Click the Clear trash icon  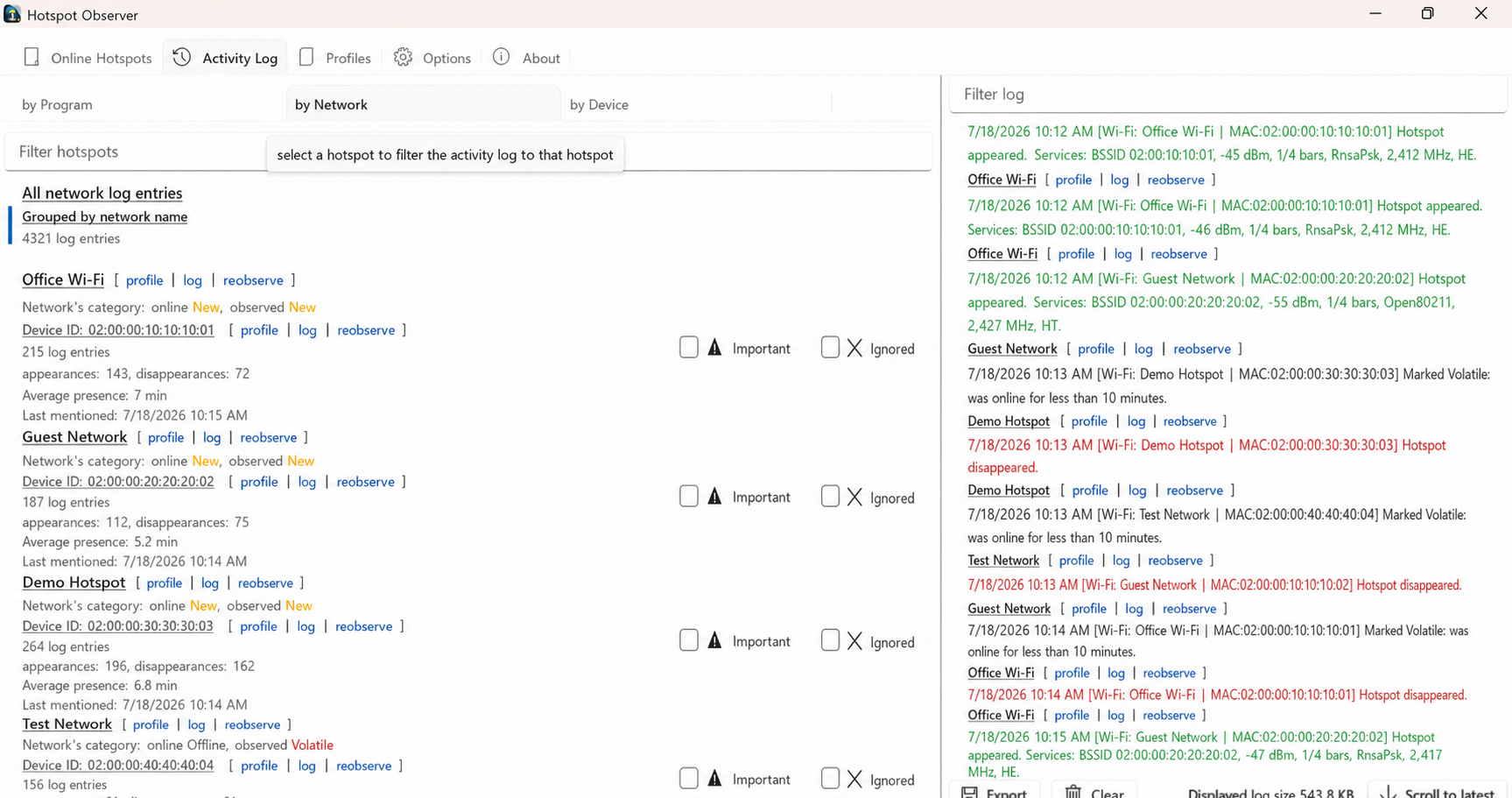(1072, 792)
